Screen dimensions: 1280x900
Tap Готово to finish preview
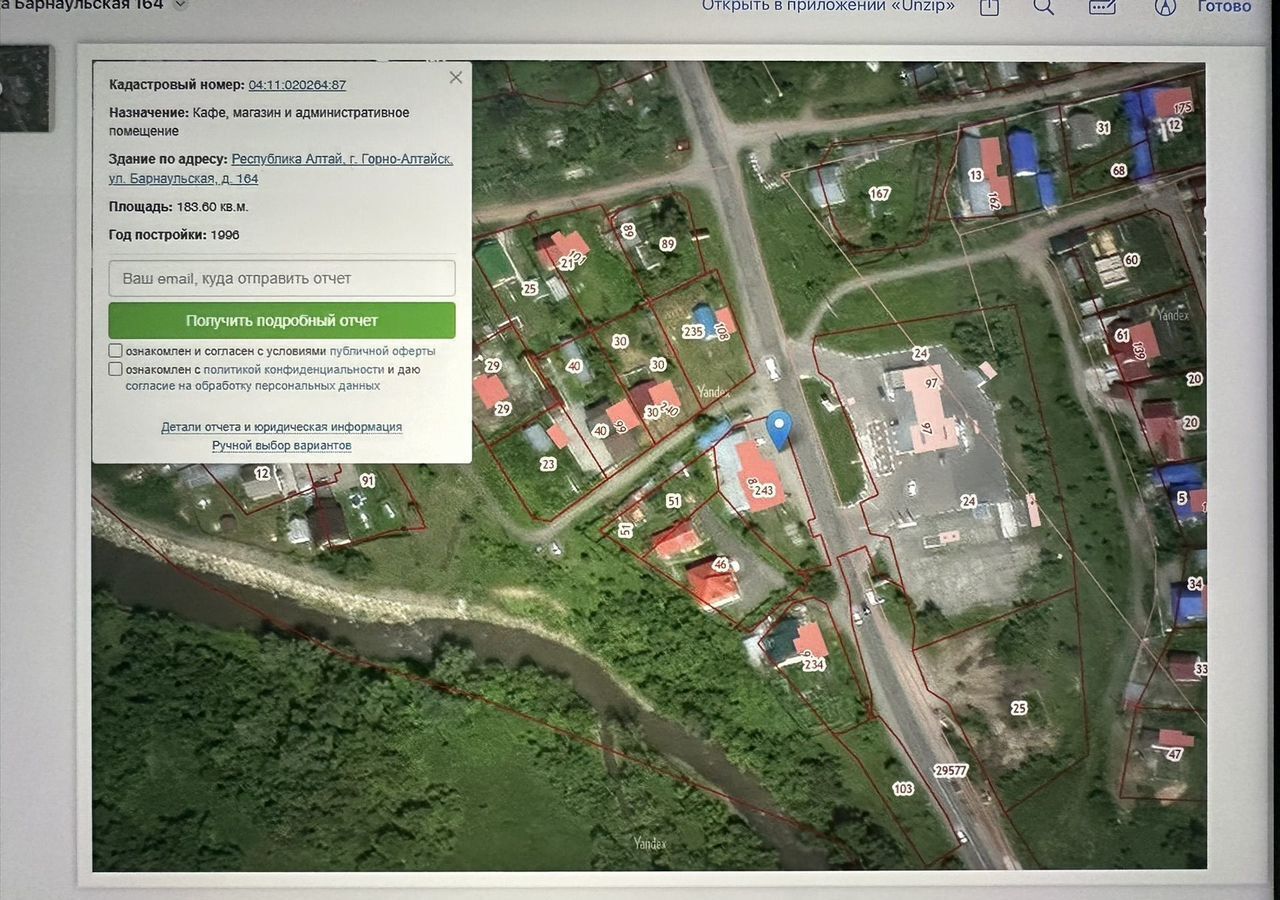click(1224, 6)
